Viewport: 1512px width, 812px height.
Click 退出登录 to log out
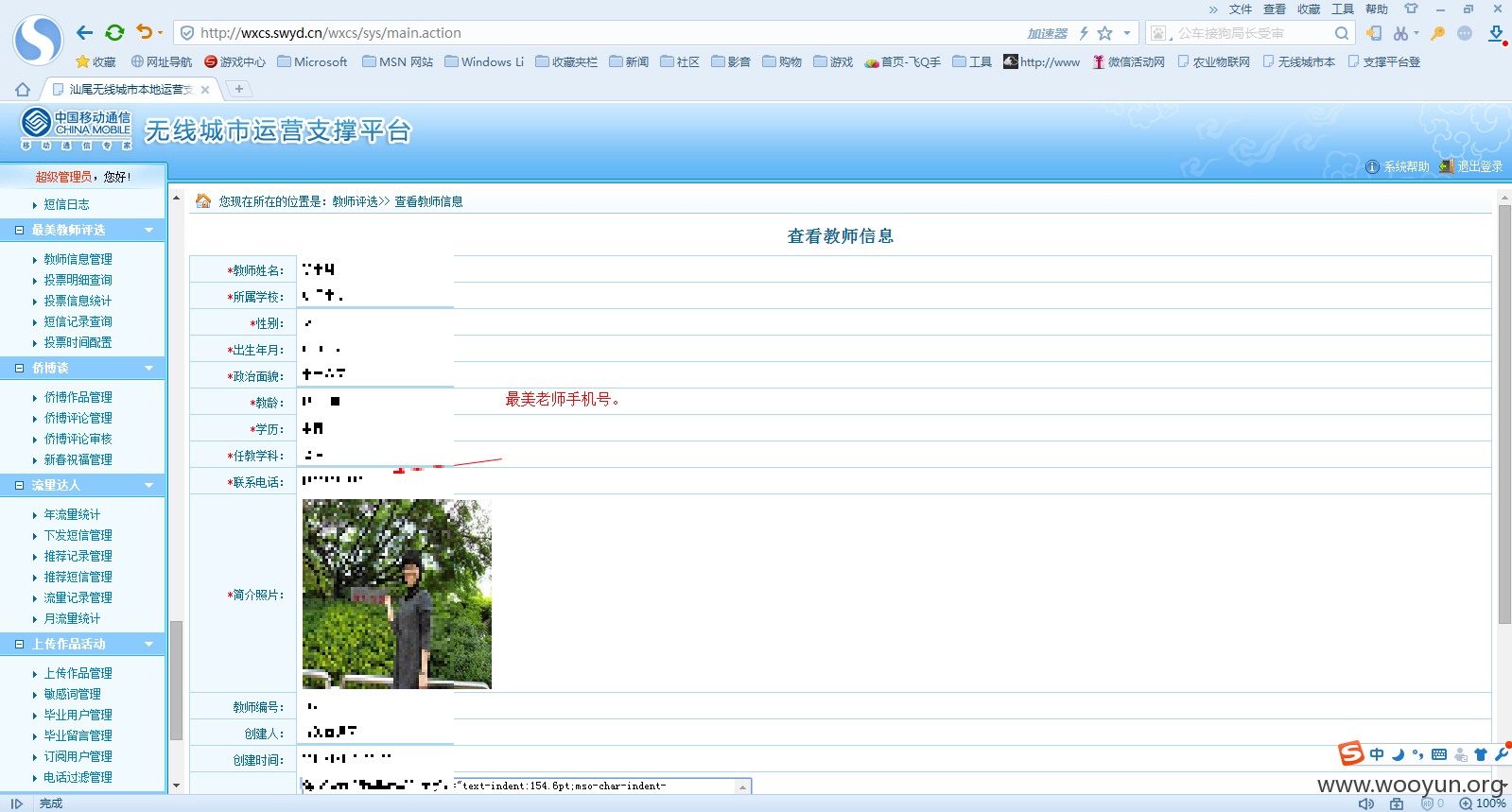point(1471,166)
